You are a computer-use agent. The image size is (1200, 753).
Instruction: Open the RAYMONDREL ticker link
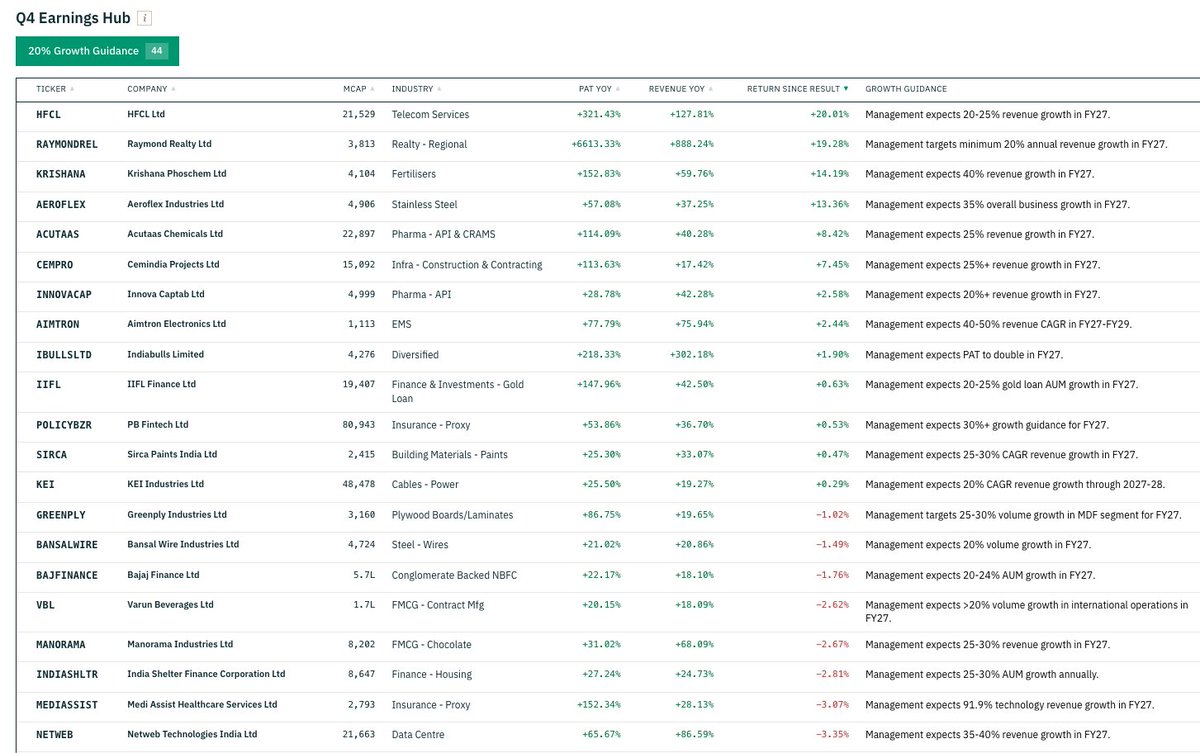67,145
